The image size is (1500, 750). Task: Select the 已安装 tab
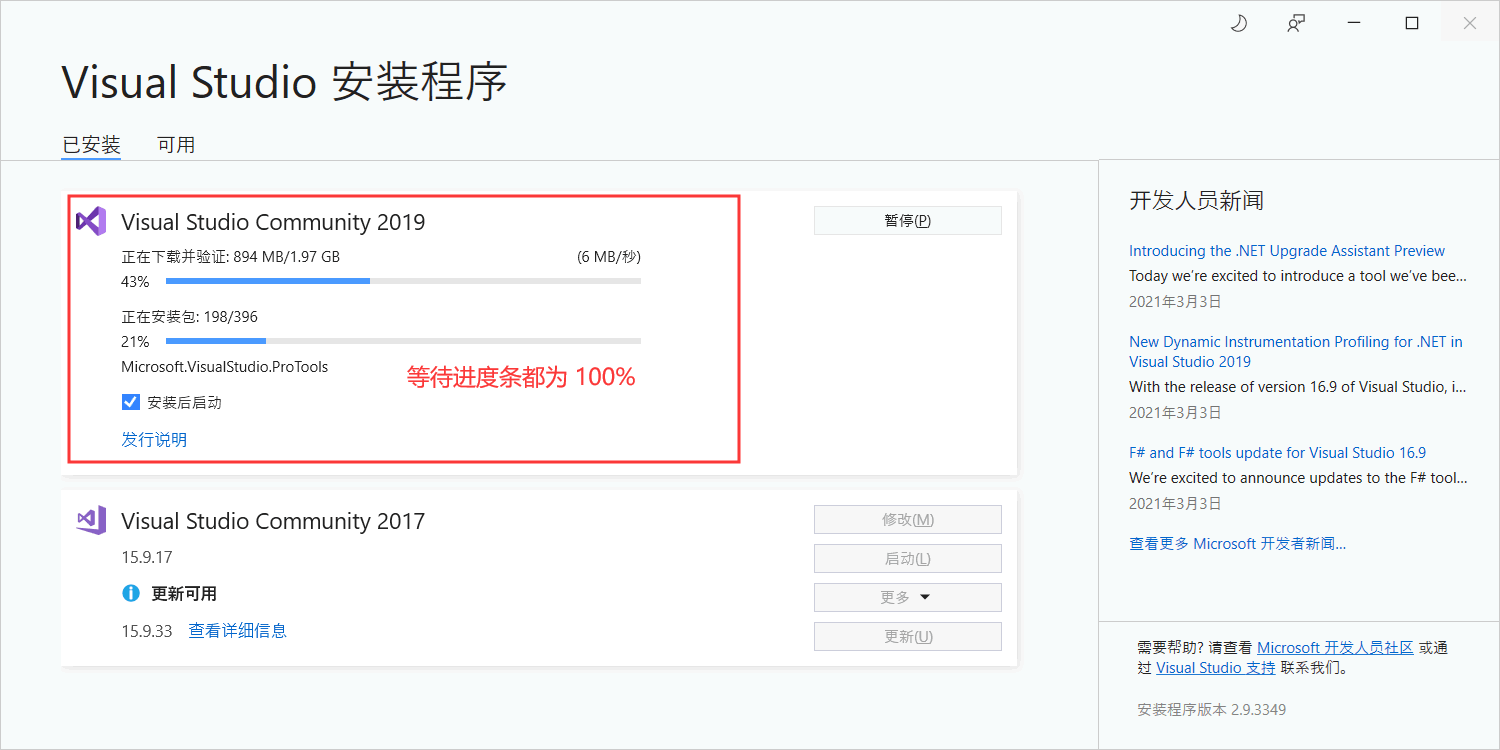[x=91, y=145]
